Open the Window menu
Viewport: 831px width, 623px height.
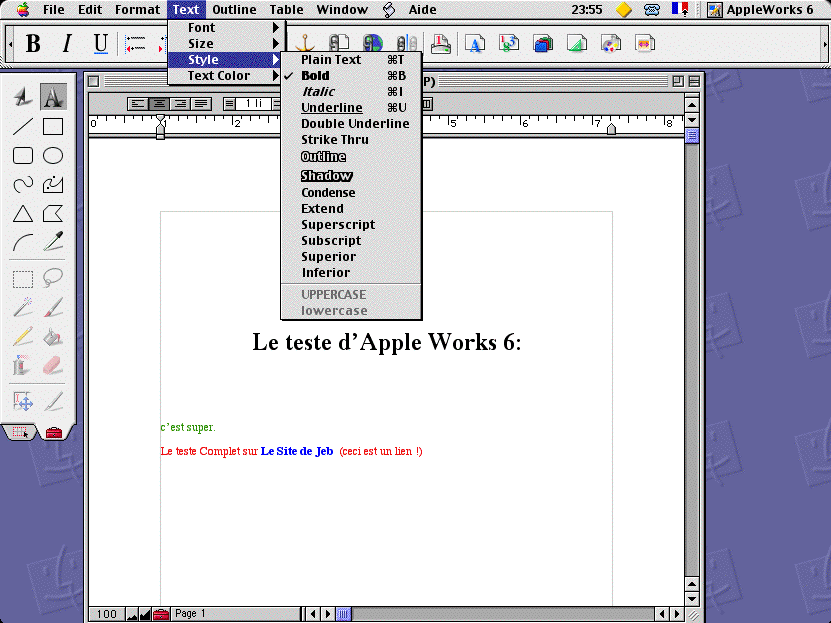pos(342,10)
